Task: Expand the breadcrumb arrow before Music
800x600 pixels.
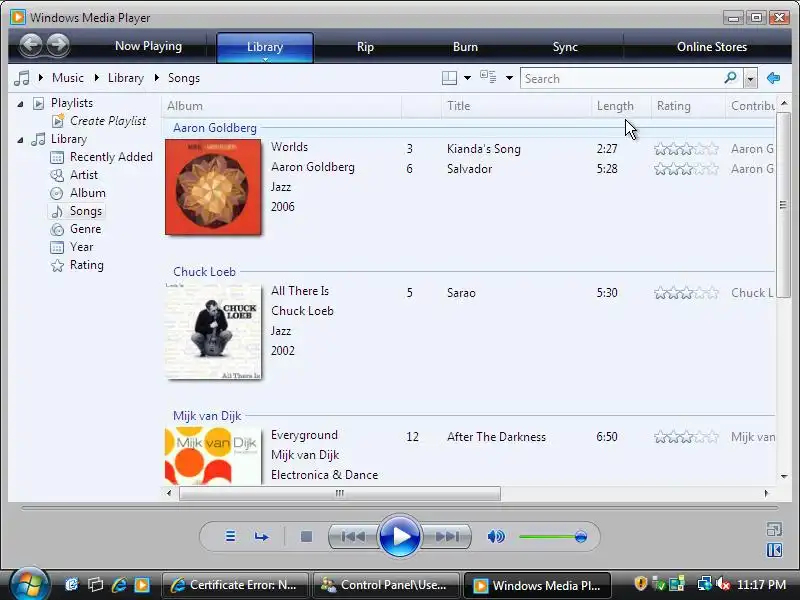Action: (41, 78)
